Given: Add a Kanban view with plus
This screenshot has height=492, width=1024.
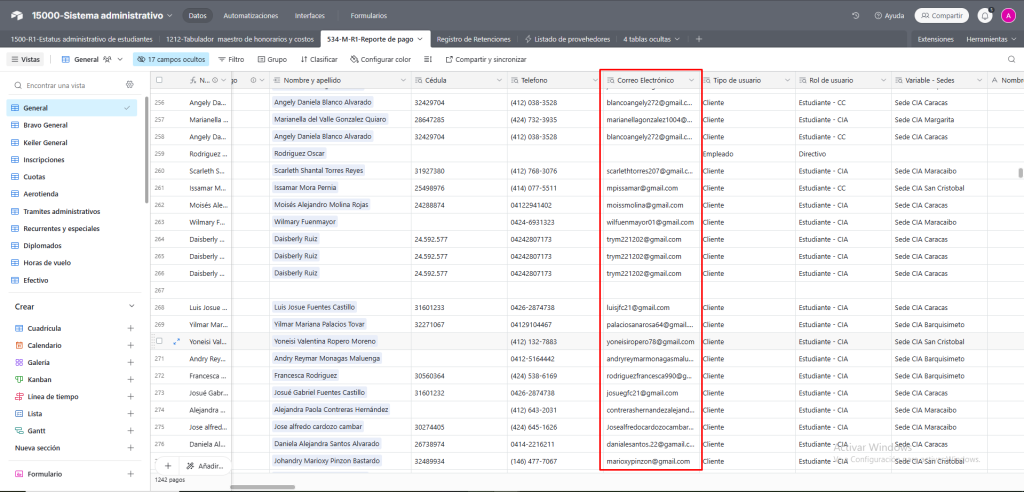Looking at the screenshot, I should coord(130,380).
